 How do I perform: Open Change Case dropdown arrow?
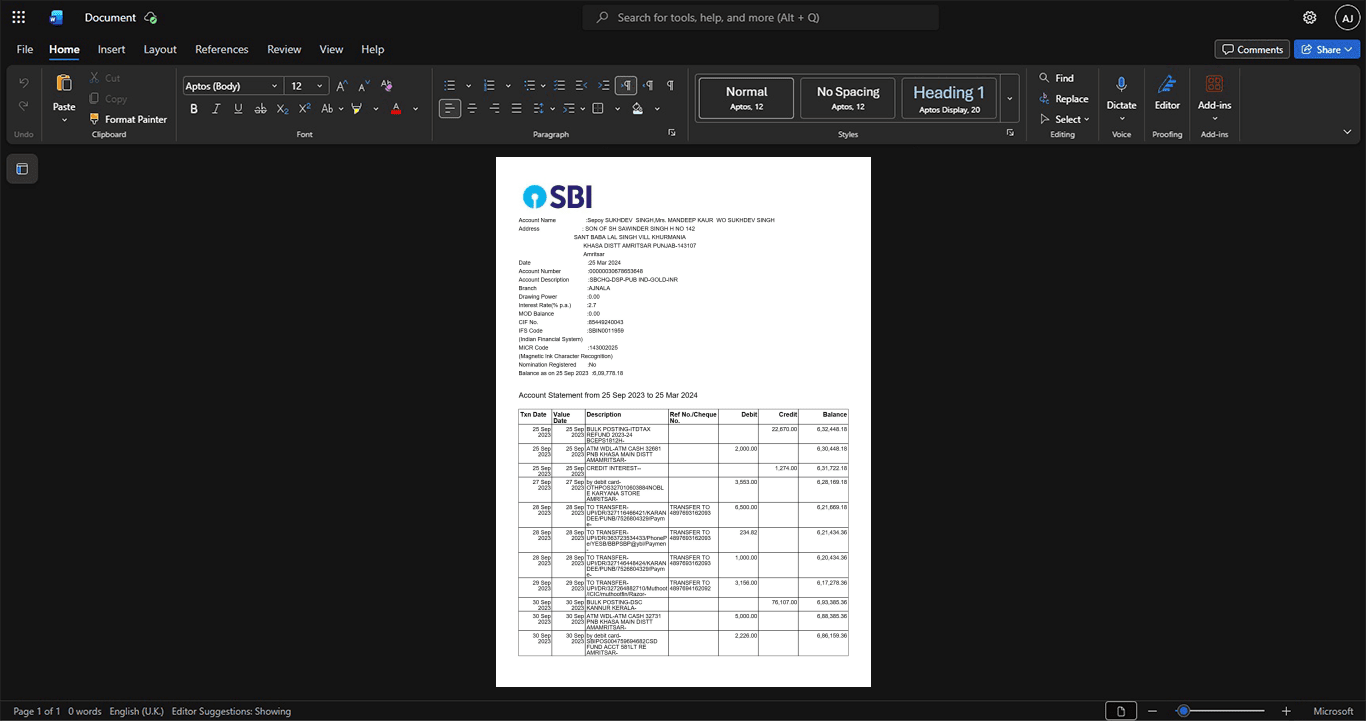click(340, 108)
